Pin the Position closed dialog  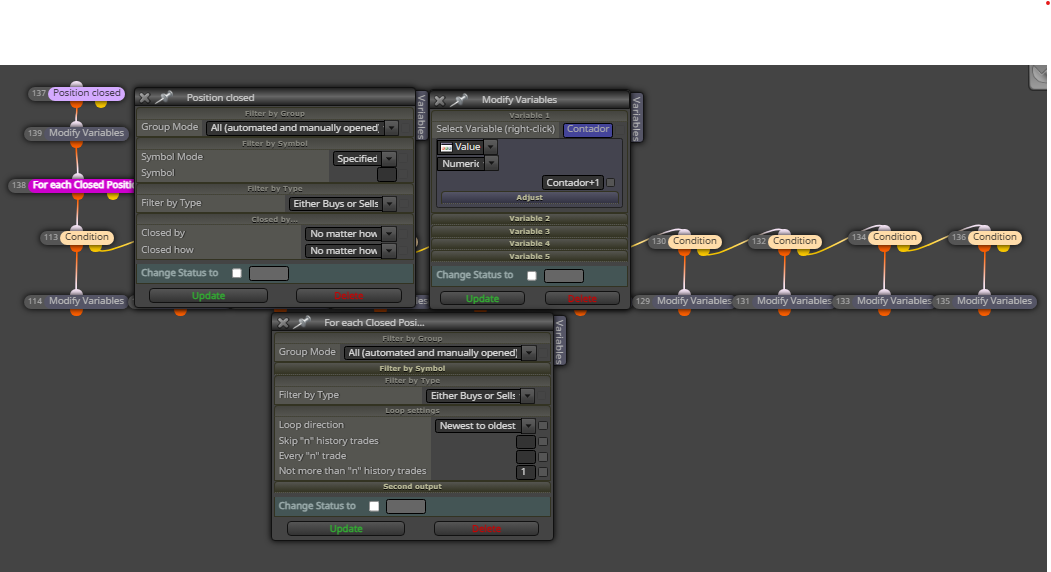[x=164, y=98]
